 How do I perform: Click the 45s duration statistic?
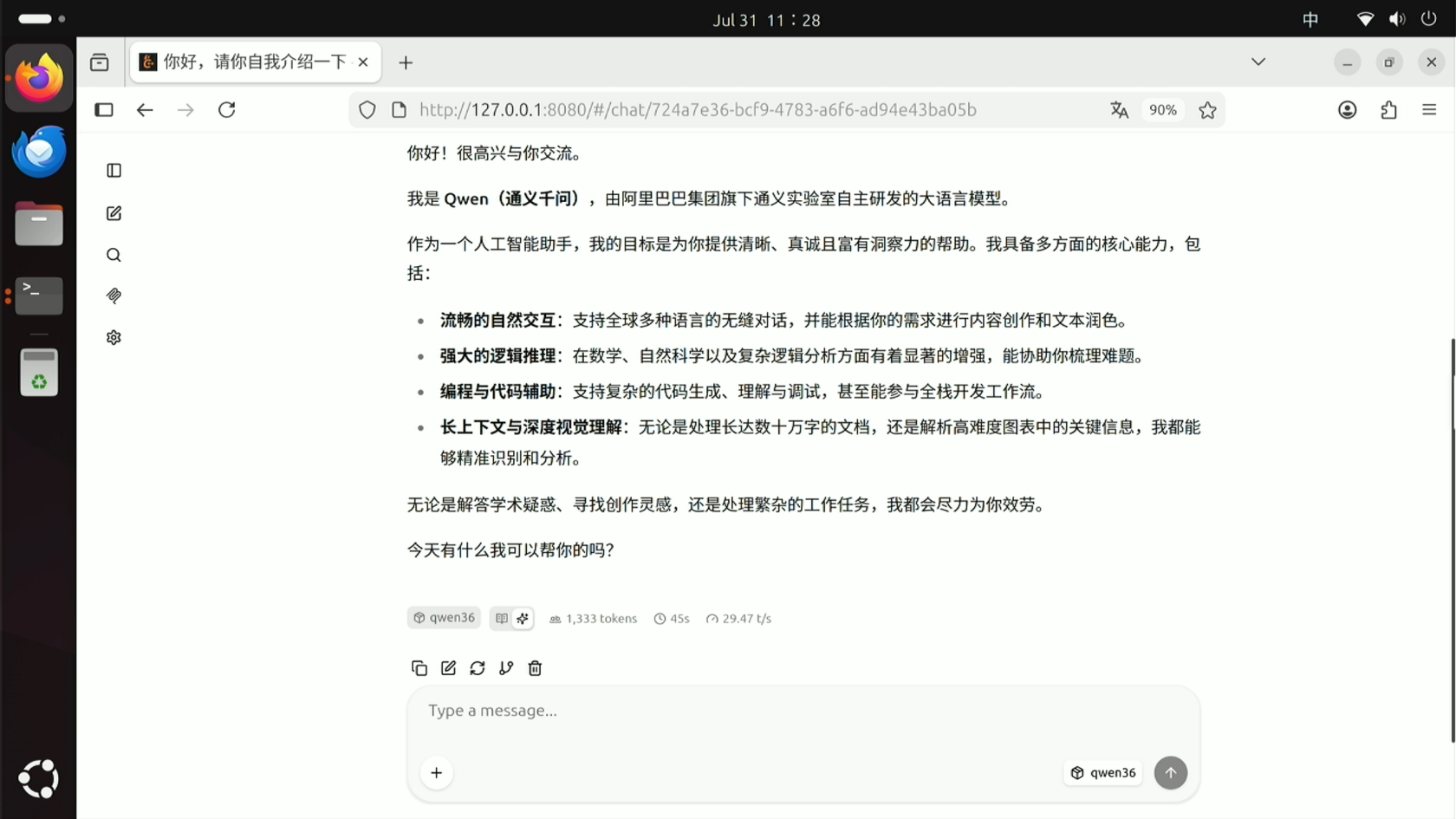672,619
